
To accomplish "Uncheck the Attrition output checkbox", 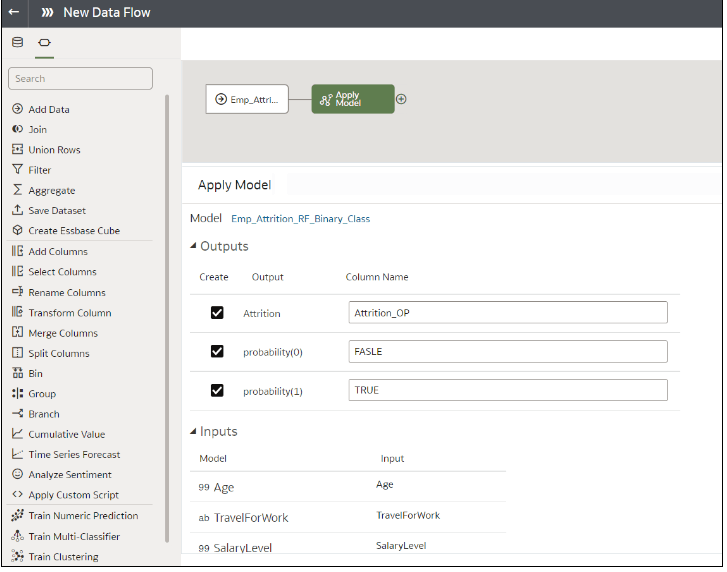I will (217, 313).
